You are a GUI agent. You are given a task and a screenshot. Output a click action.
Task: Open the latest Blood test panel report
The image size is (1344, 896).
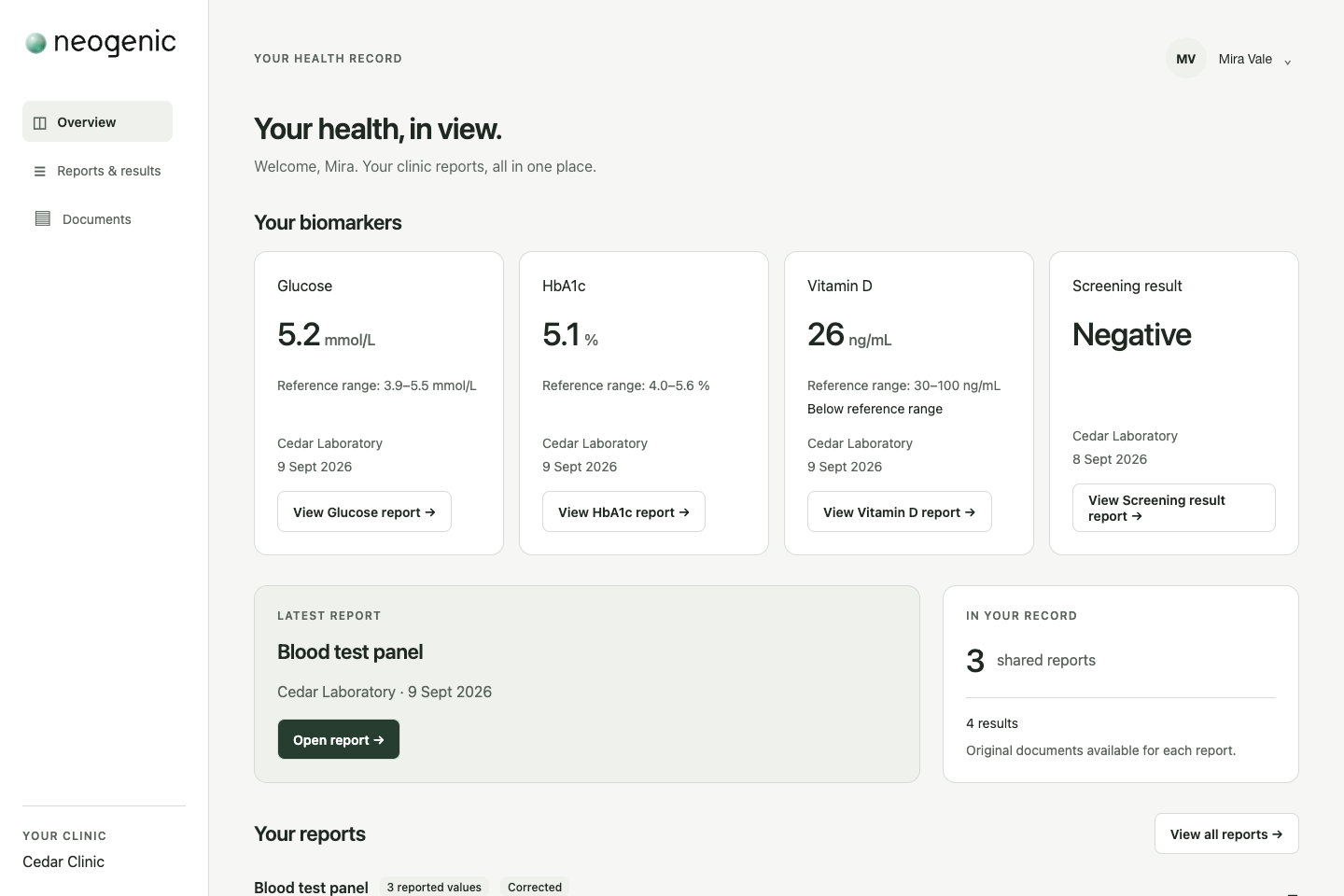point(338,739)
